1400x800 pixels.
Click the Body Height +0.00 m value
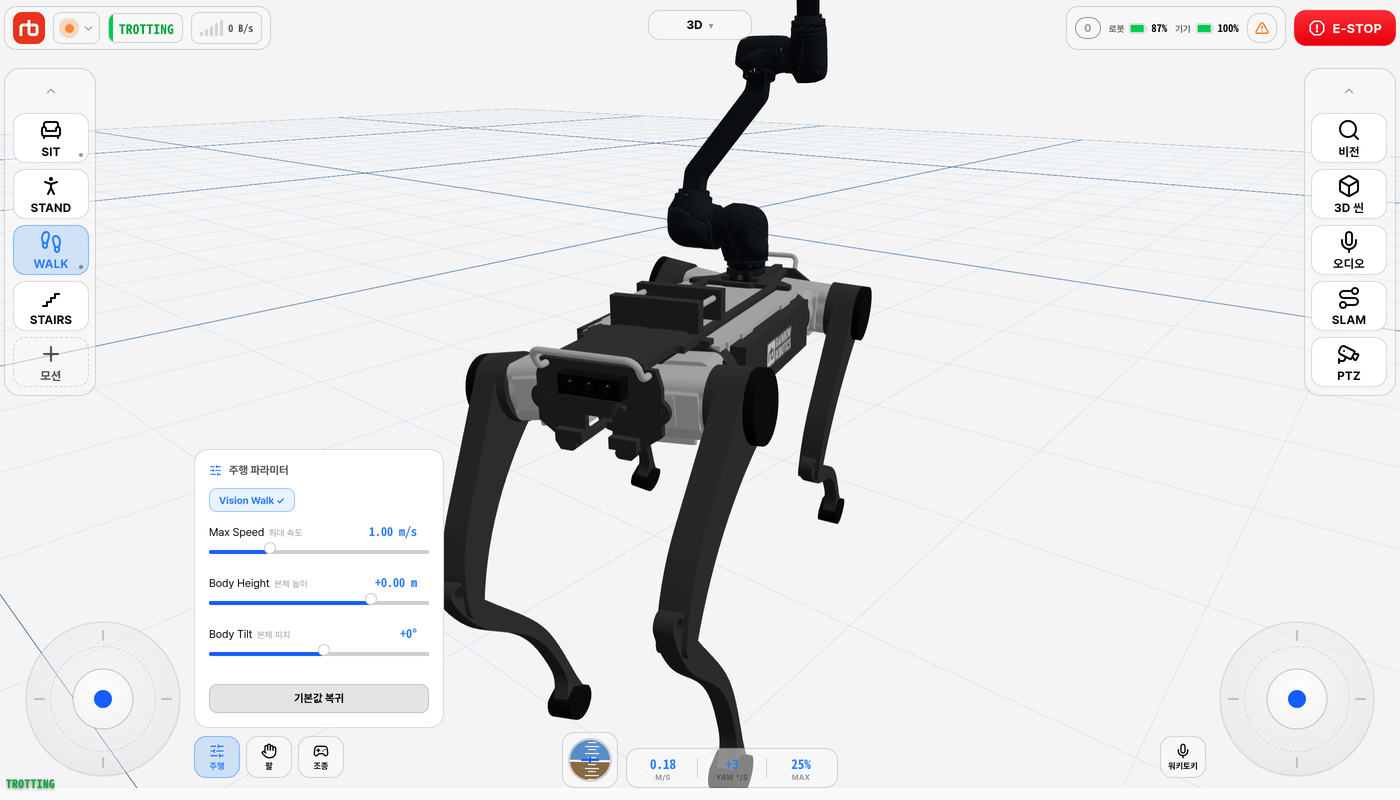pos(396,583)
